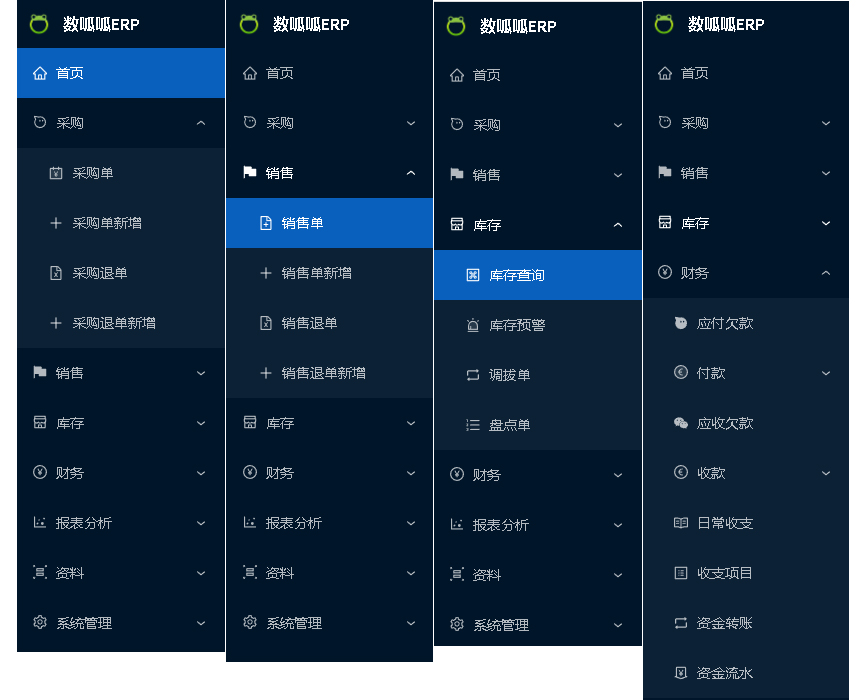Click document icon beside 采购退单

click(56, 273)
